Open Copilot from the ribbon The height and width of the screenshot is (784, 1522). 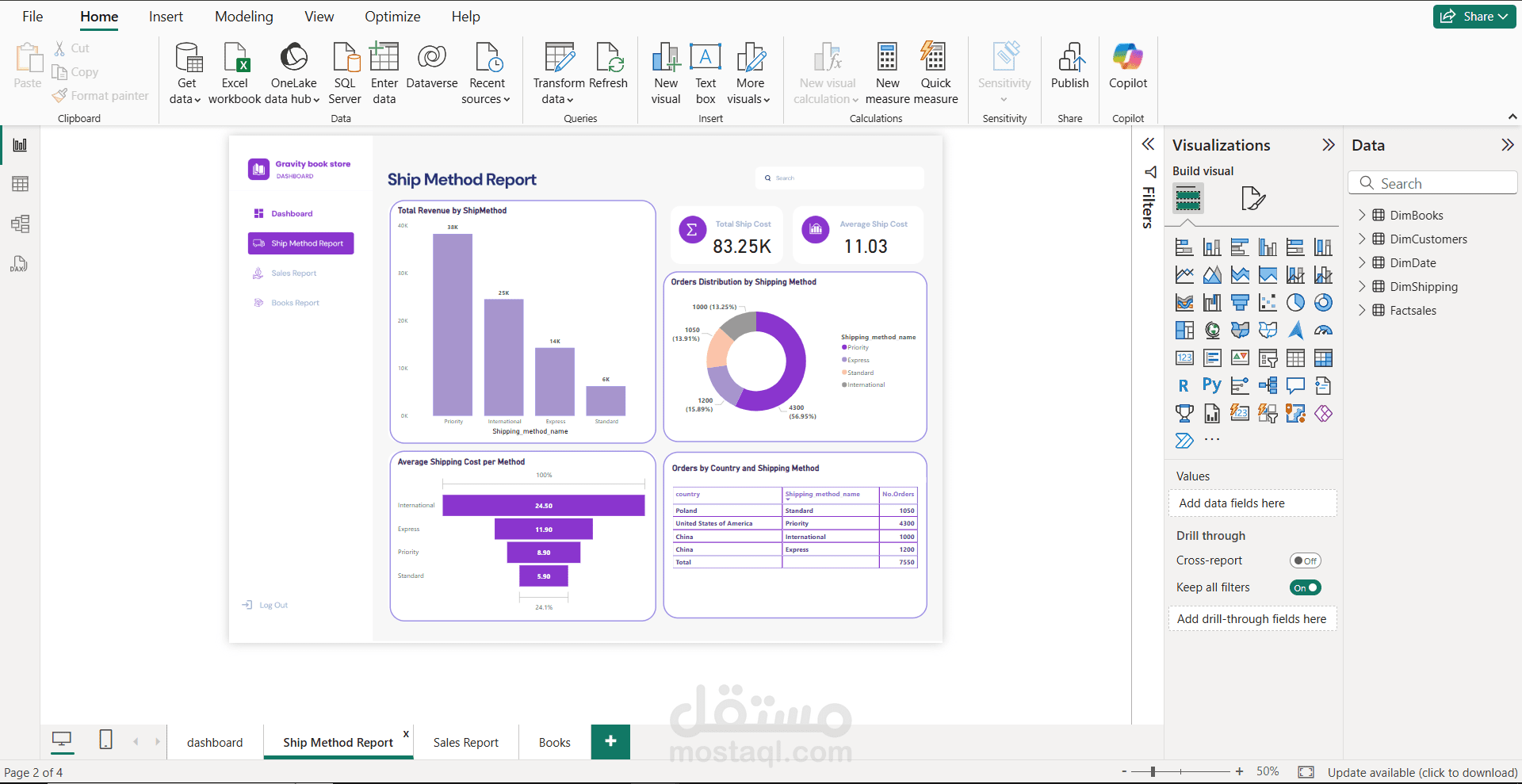click(x=1128, y=67)
